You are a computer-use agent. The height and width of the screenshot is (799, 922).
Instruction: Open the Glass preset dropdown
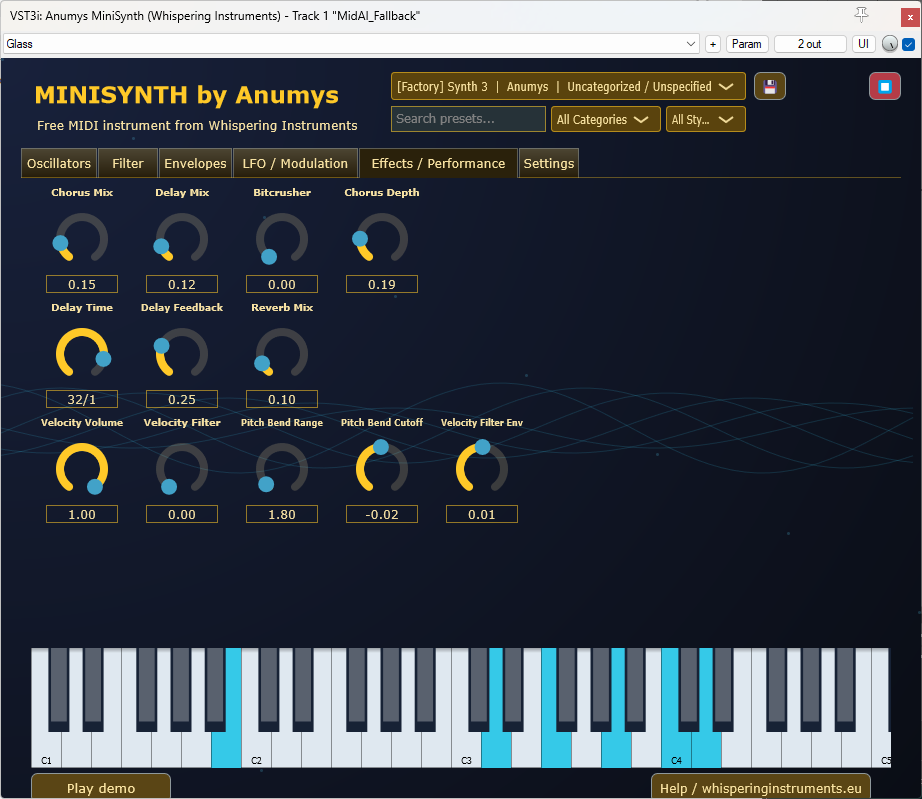(x=351, y=44)
